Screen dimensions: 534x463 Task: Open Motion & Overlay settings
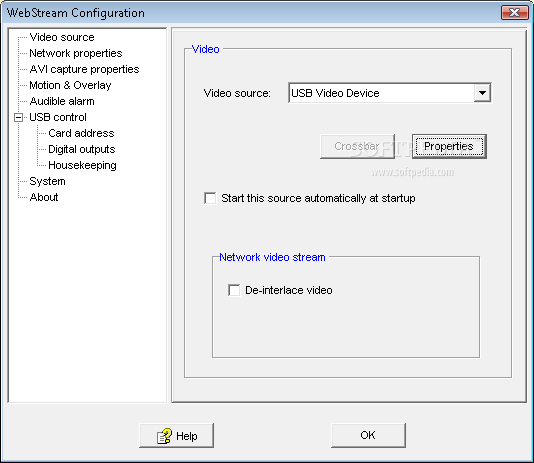(x=70, y=85)
